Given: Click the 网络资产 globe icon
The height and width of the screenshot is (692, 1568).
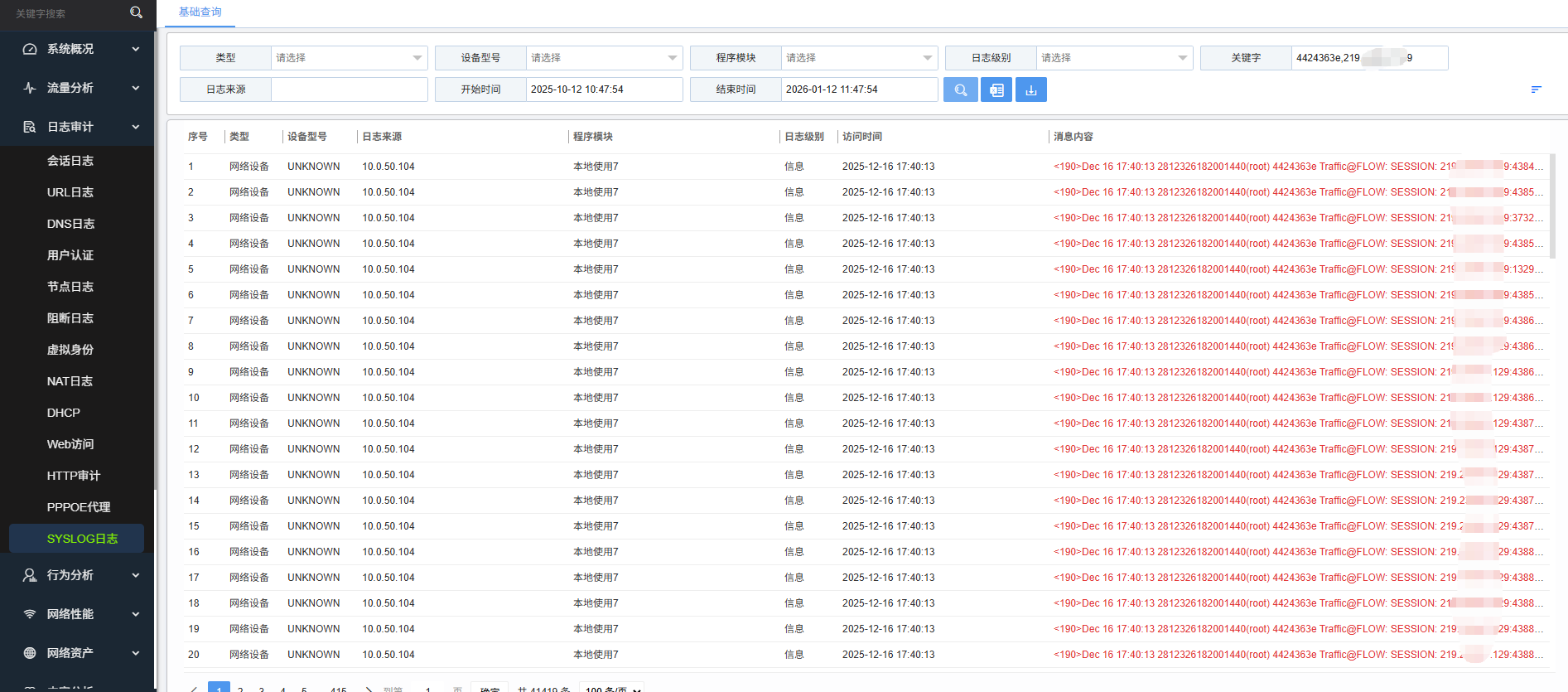Looking at the screenshot, I should [30, 653].
